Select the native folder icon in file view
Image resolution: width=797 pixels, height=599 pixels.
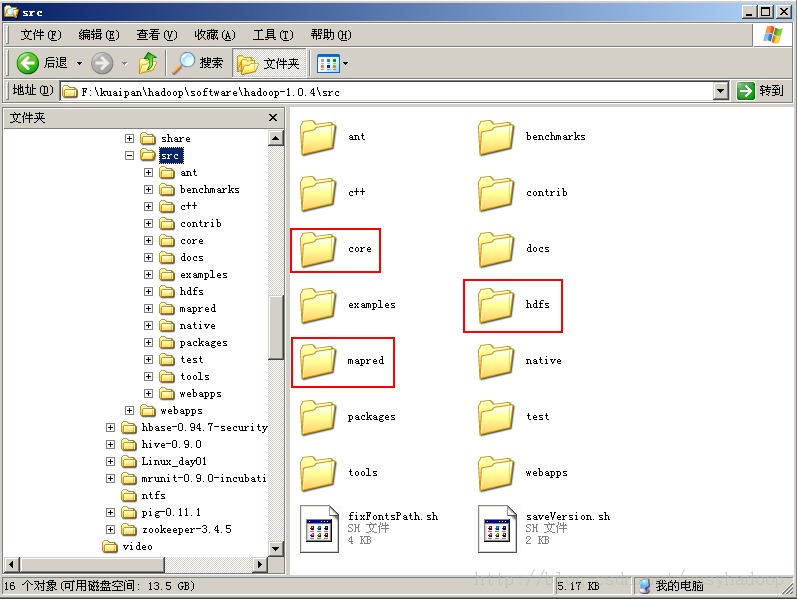[x=496, y=361]
